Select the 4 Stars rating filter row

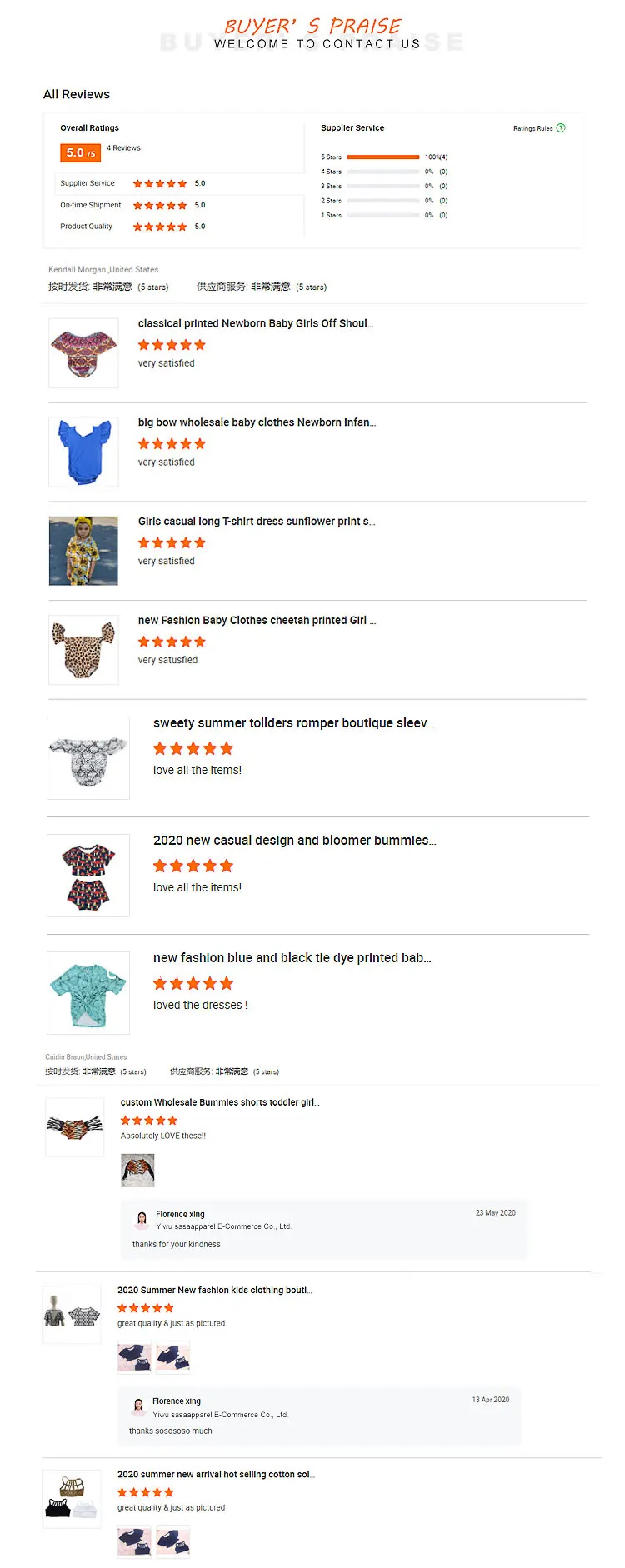click(383, 172)
